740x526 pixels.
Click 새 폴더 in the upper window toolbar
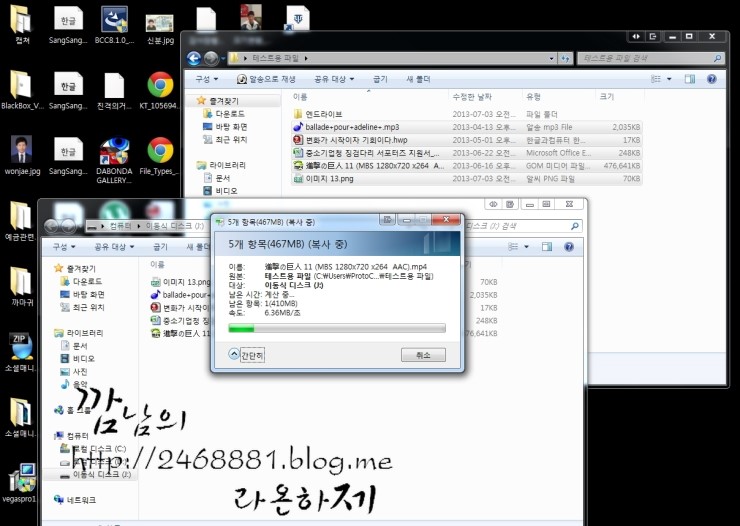click(417, 79)
